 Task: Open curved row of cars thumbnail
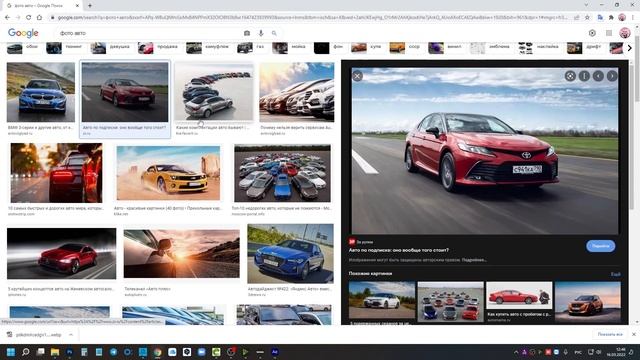(214, 92)
